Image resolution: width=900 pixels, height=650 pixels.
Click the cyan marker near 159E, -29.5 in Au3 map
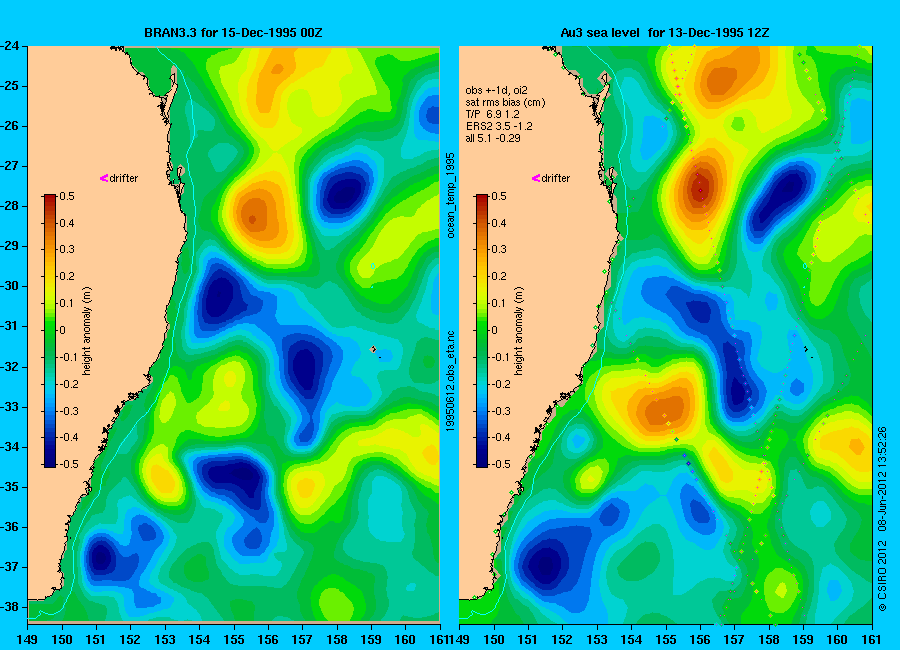[x=805, y=266]
